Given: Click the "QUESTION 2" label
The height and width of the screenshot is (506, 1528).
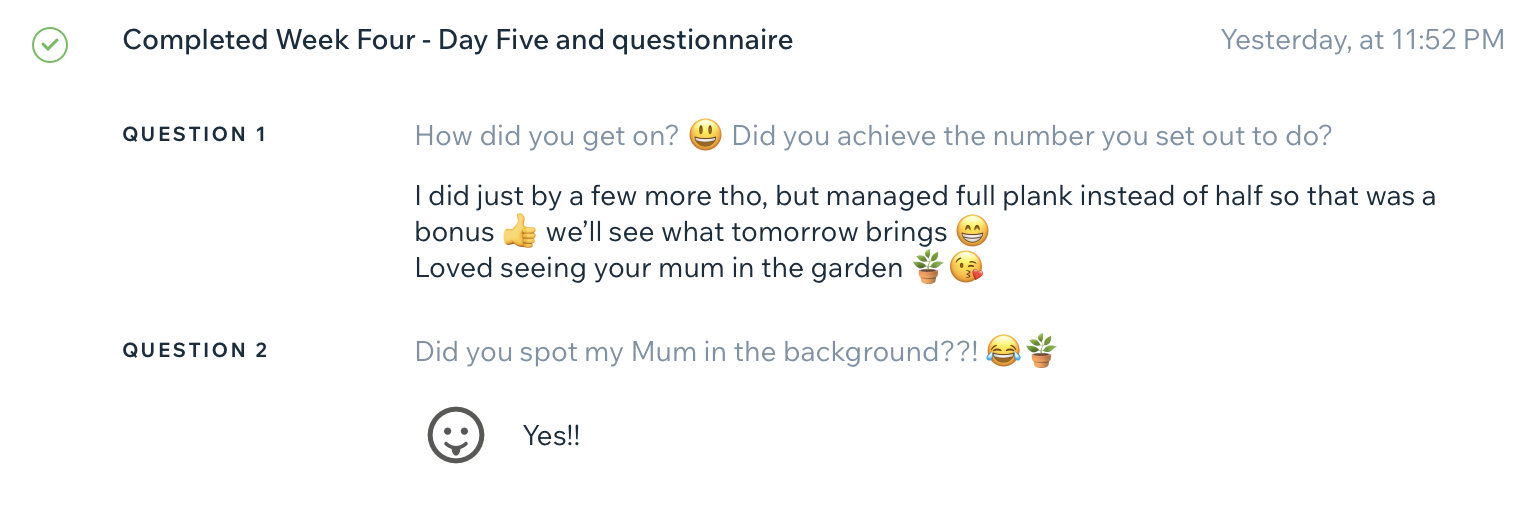Looking at the screenshot, I should pyautogui.click(x=195, y=350).
